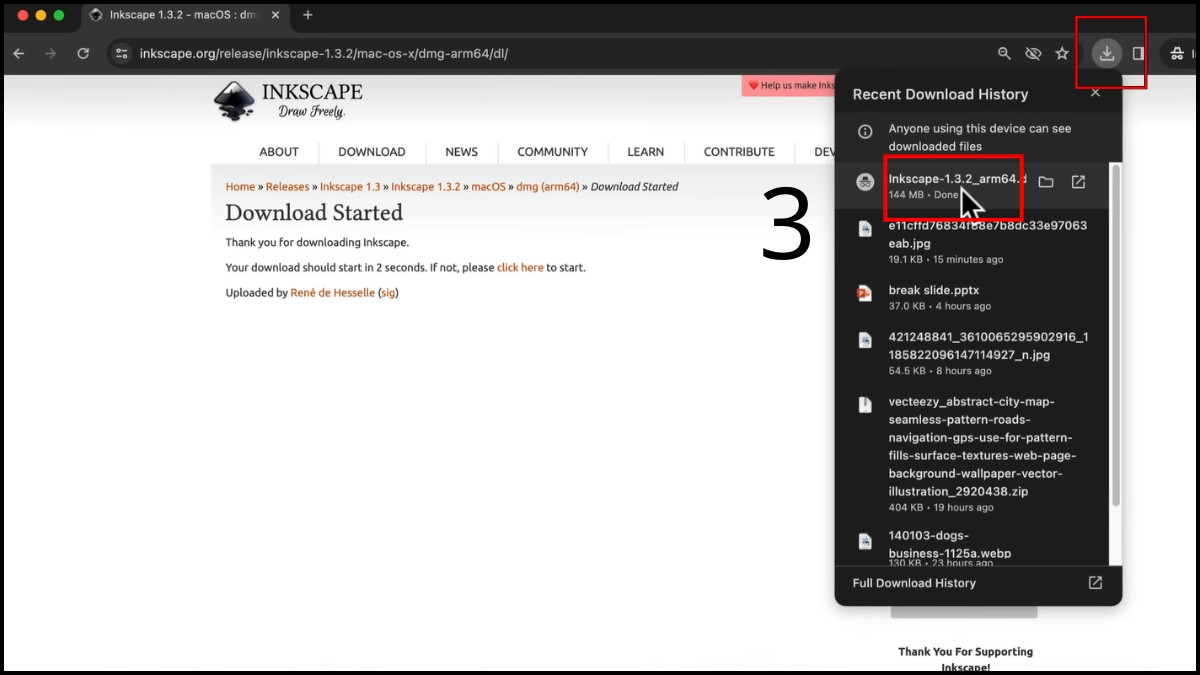Click the 'click here' download link
Viewport: 1200px width, 675px height.
click(x=520, y=268)
